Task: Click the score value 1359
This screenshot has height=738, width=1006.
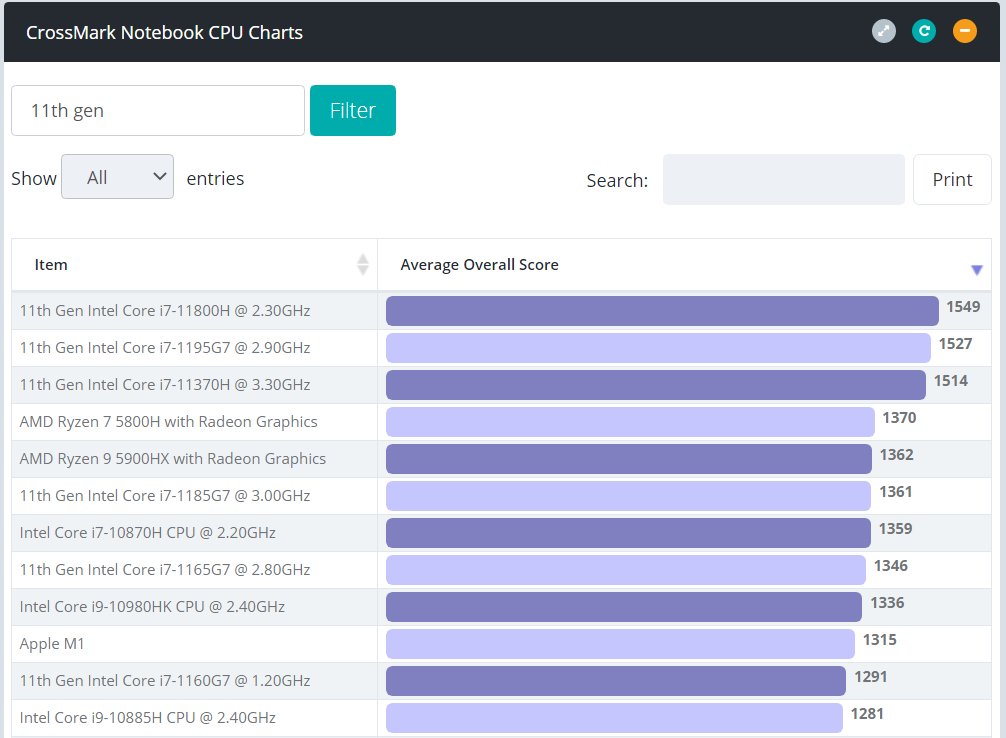Action: pyautogui.click(x=895, y=529)
